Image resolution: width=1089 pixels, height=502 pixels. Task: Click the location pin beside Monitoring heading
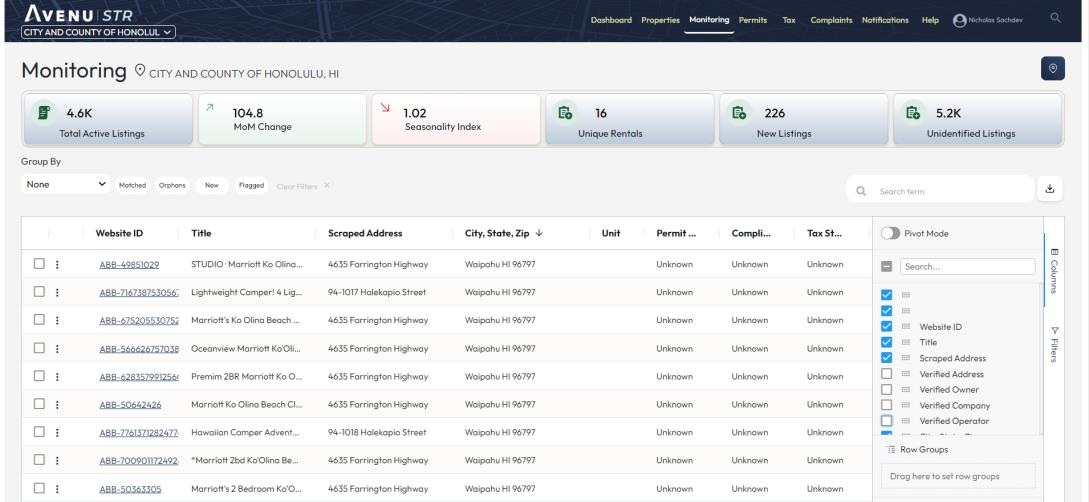point(140,70)
